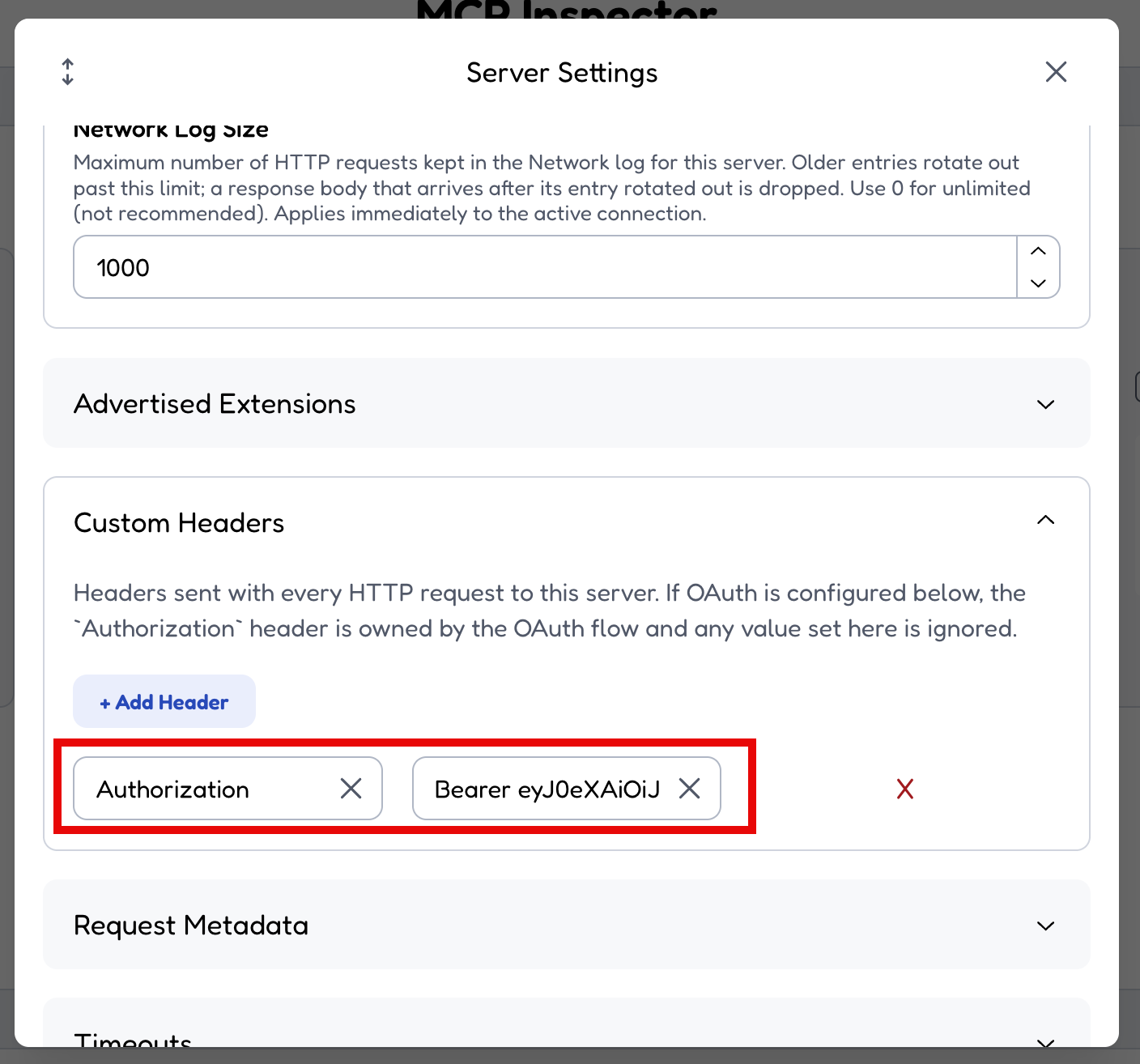Select the Bearer token value field

click(547, 789)
